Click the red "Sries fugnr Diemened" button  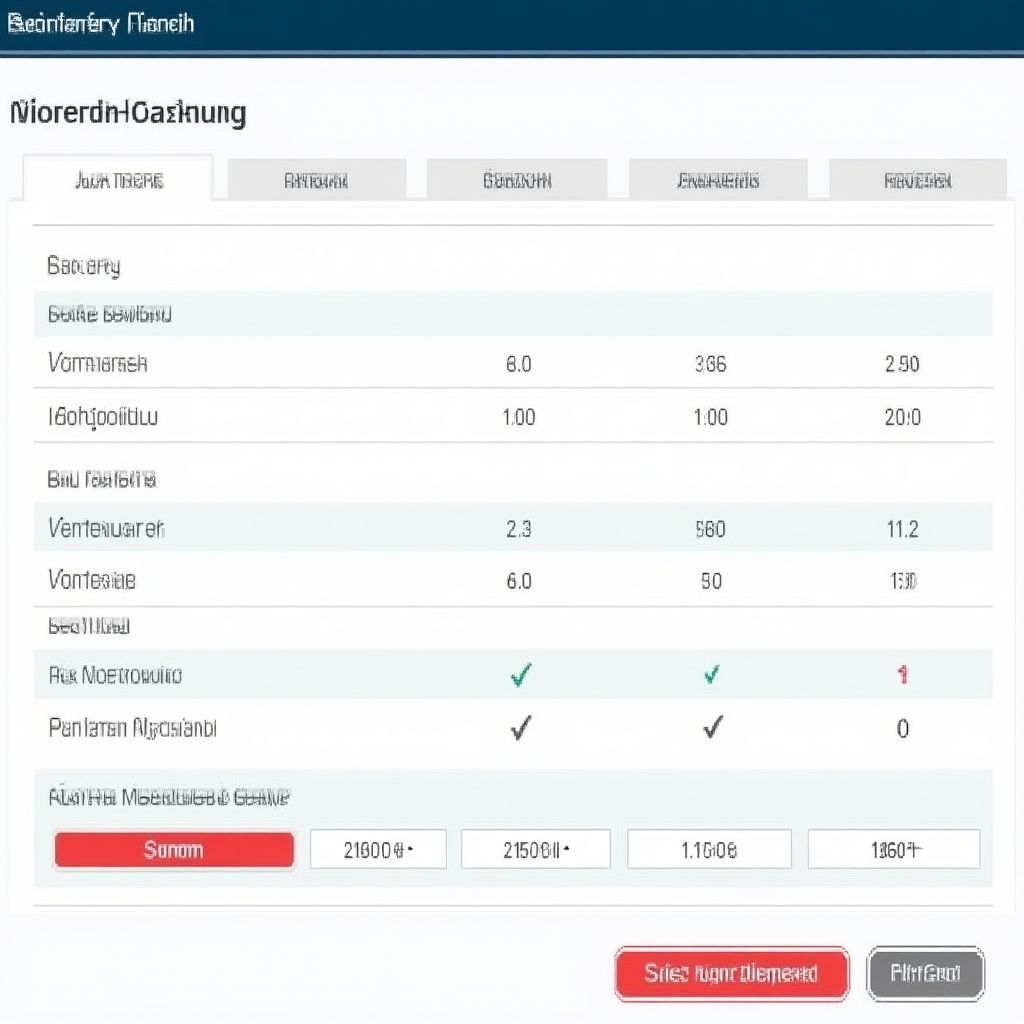731,973
